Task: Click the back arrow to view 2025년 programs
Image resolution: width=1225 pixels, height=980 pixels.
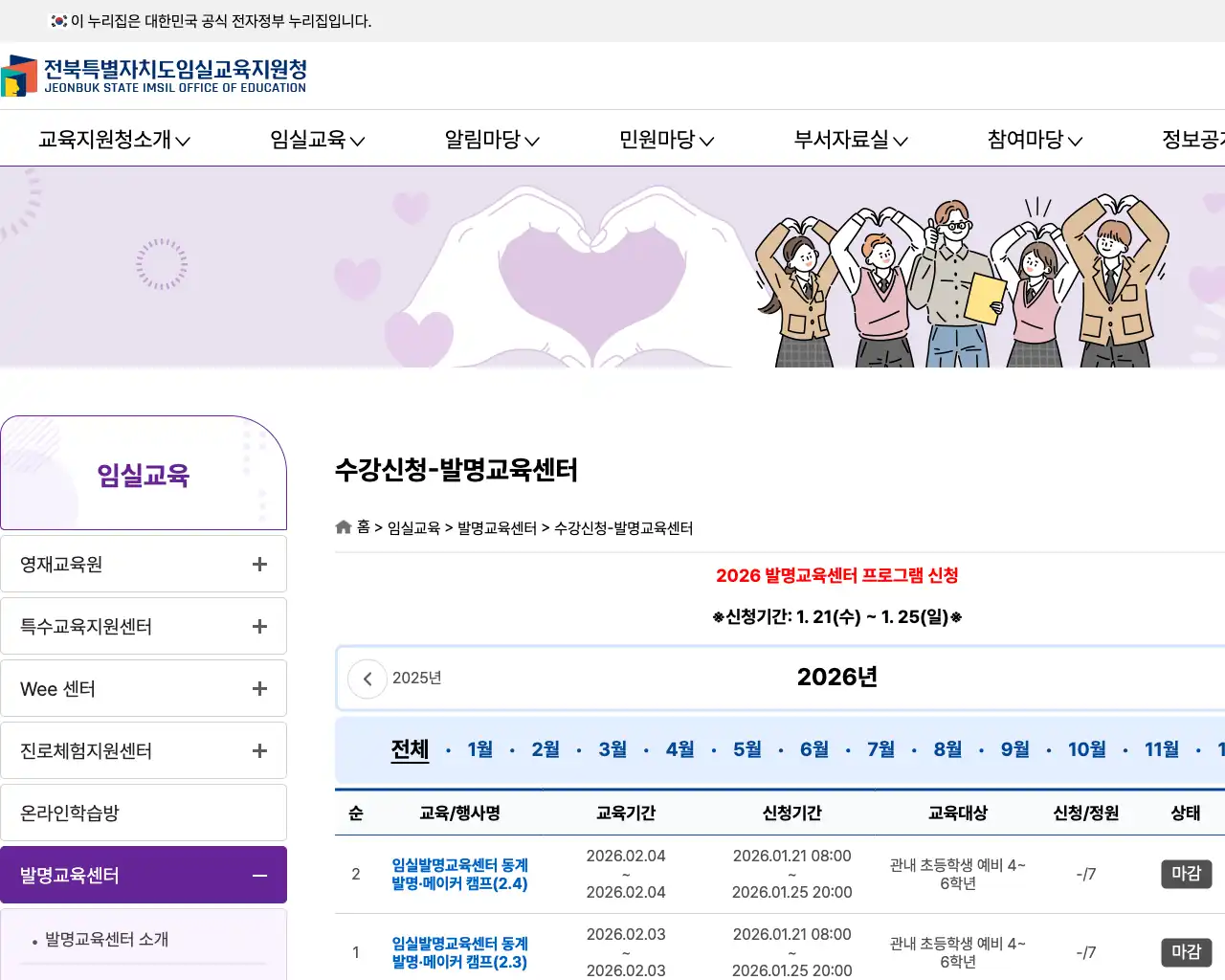Action: [x=367, y=679]
